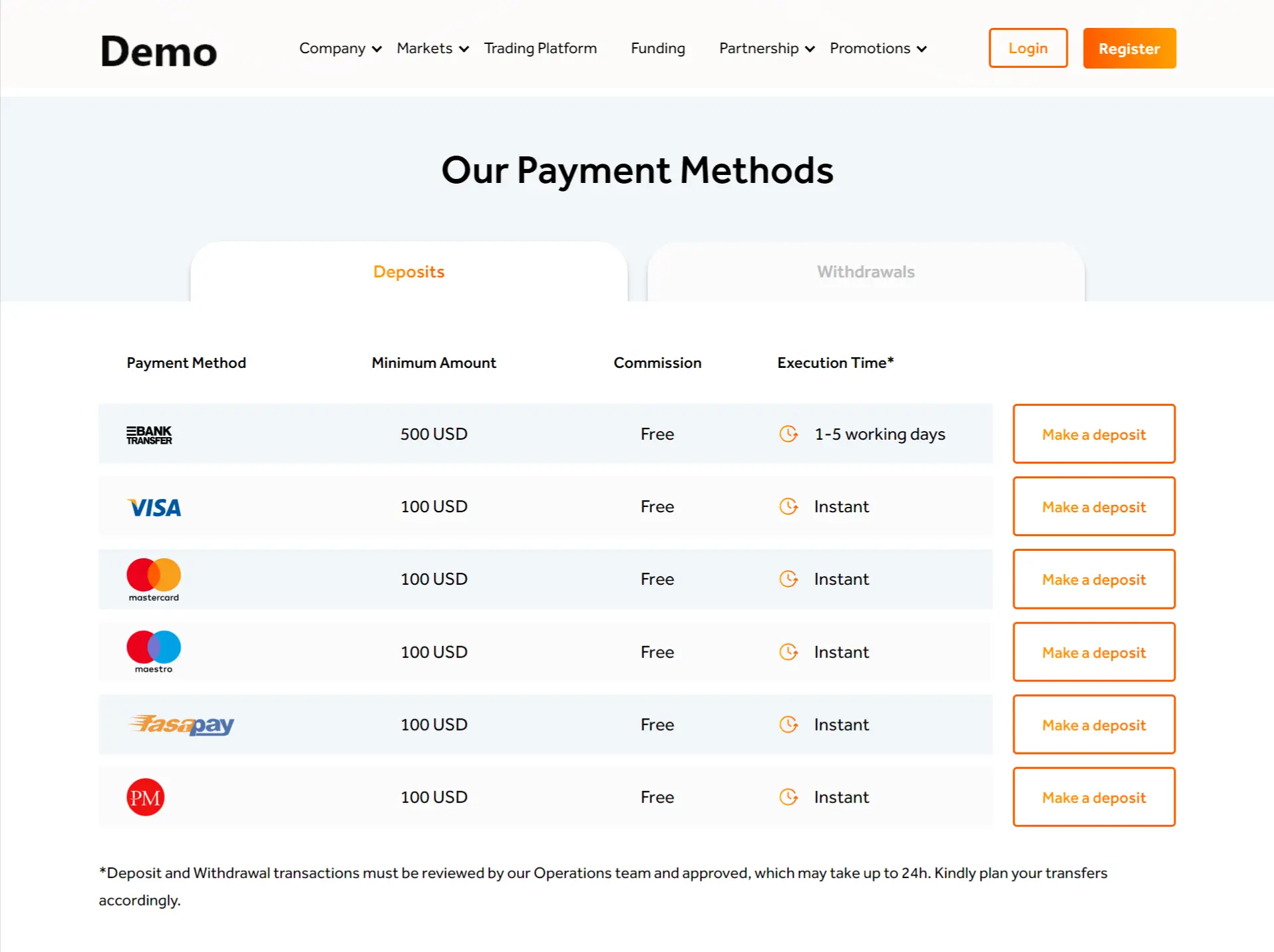Expand the Company dropdown menu

coord(340,49)
